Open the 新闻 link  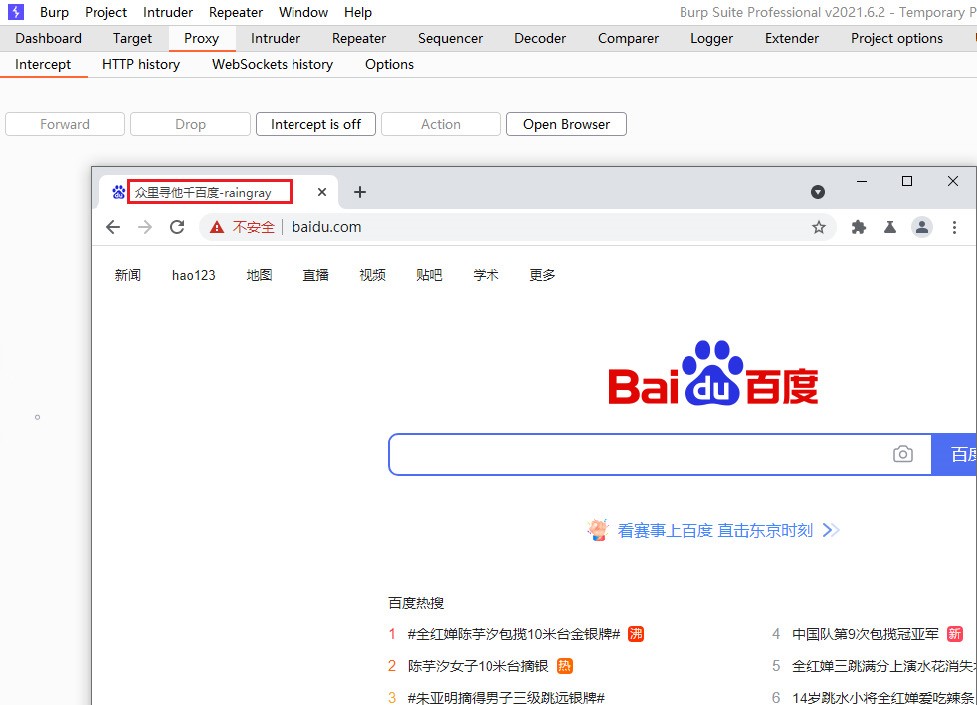(x=128, y=275)
